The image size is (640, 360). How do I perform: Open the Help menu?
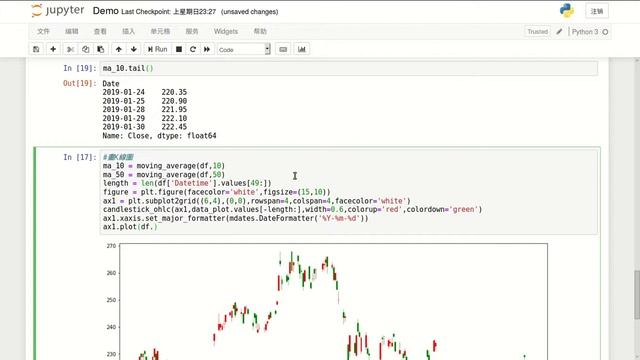click(260, 31)
